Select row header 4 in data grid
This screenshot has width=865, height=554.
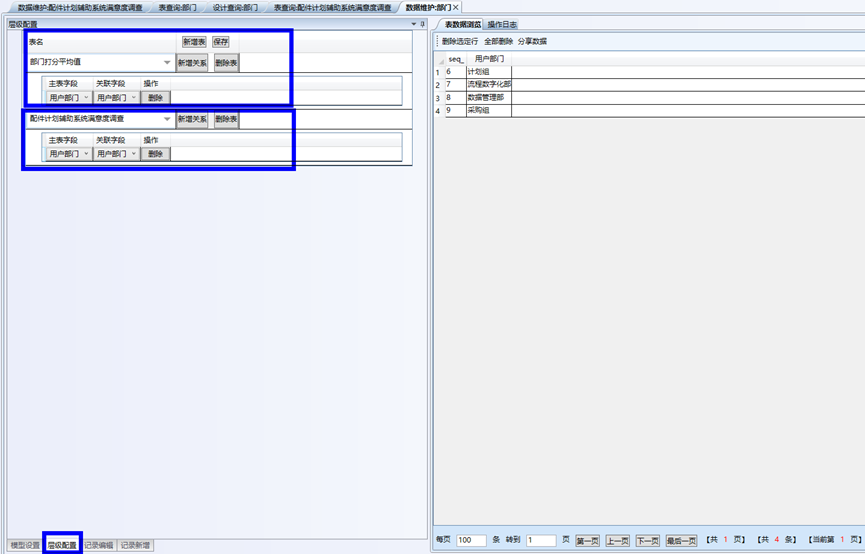pyautogui.click(x=438, y=110)
